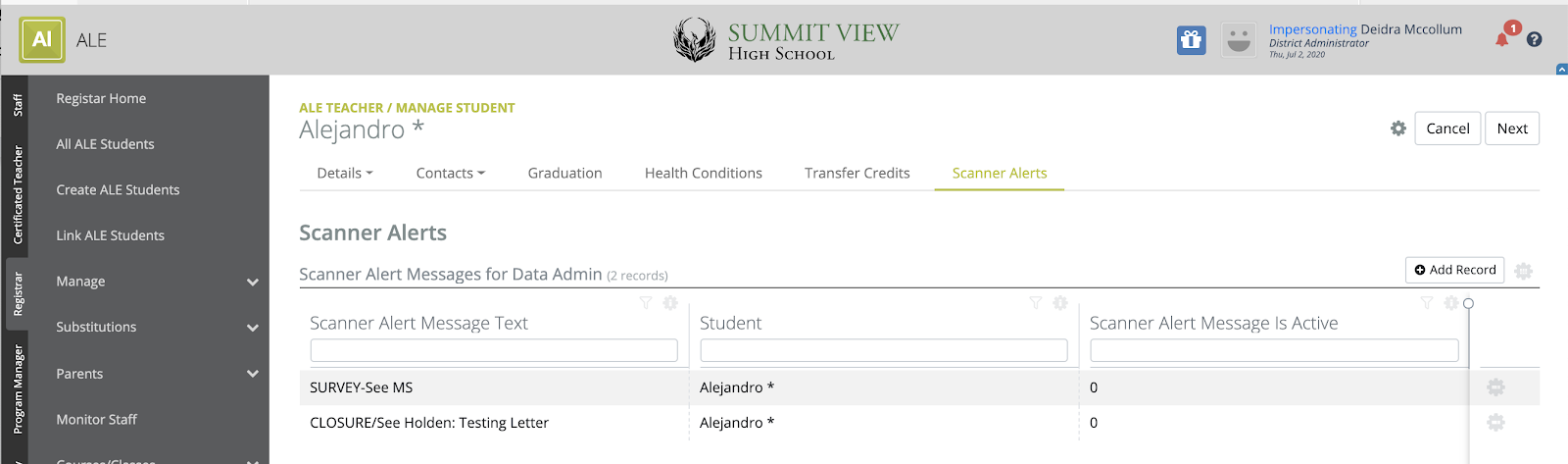This screenshot has width=1568, height=464.
Task: Collapse the header with the blue chevron
Action: (x=1561, y=70)
